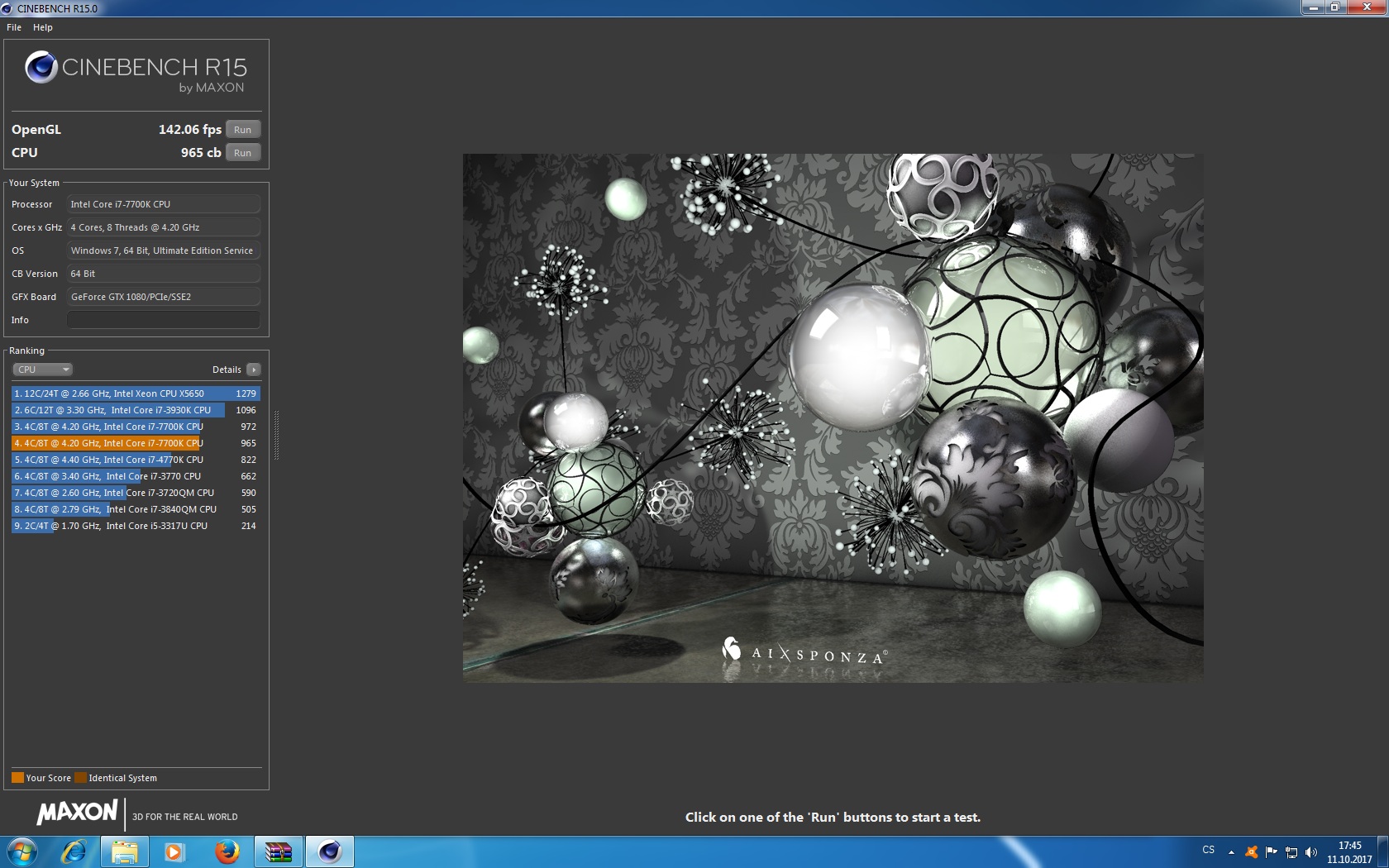The height and width of the screenshot is (868, 1389).
Task: Select ranking row Intel Xeon CPU X5650
Action: (x=136, y=393)
